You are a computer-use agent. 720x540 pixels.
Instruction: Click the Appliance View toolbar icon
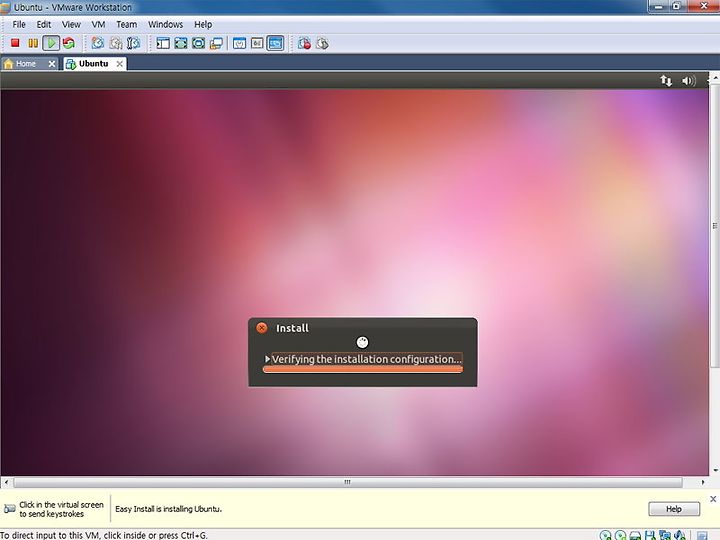[257, 43]
